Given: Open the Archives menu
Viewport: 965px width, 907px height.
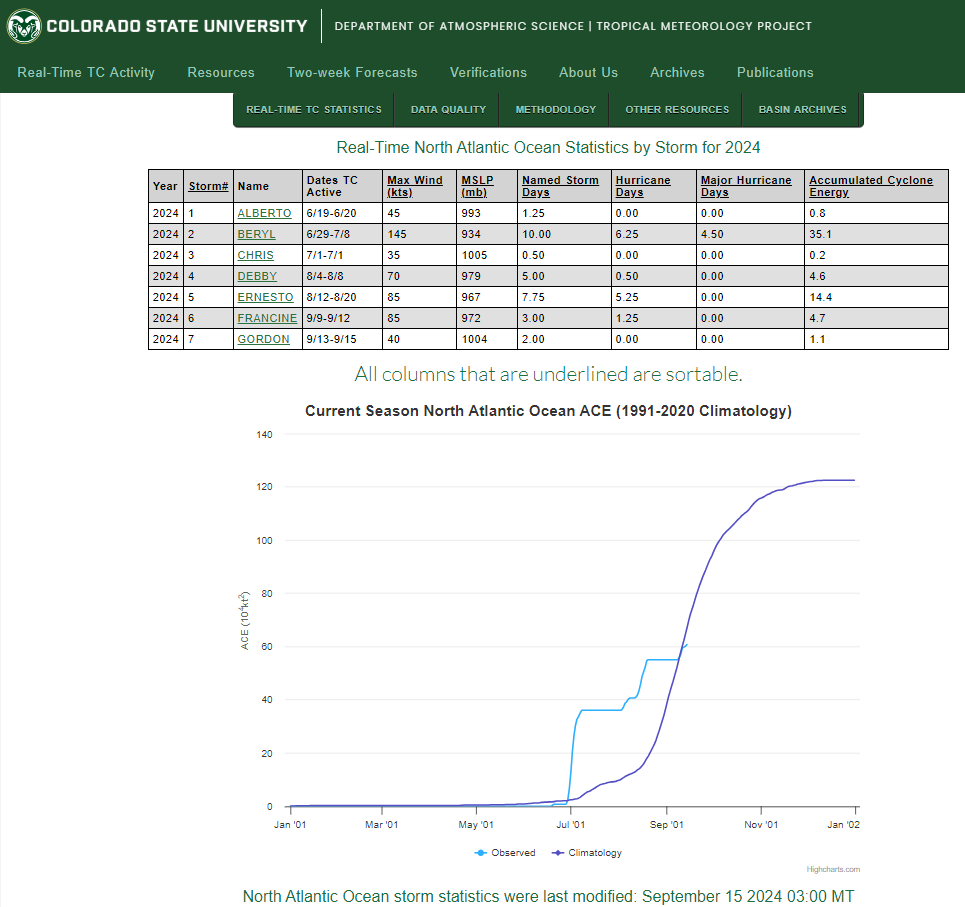Looking at the screenshot, I should (677, 73).
